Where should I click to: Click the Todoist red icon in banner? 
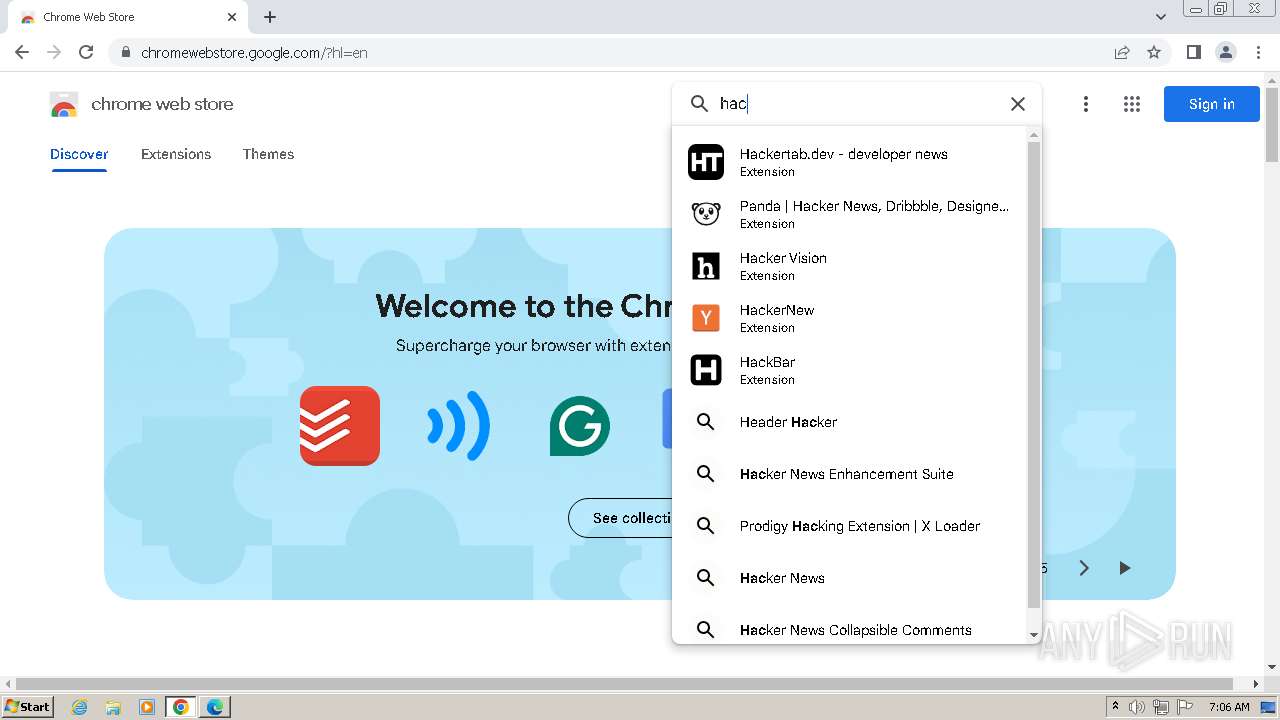(340, 426)
